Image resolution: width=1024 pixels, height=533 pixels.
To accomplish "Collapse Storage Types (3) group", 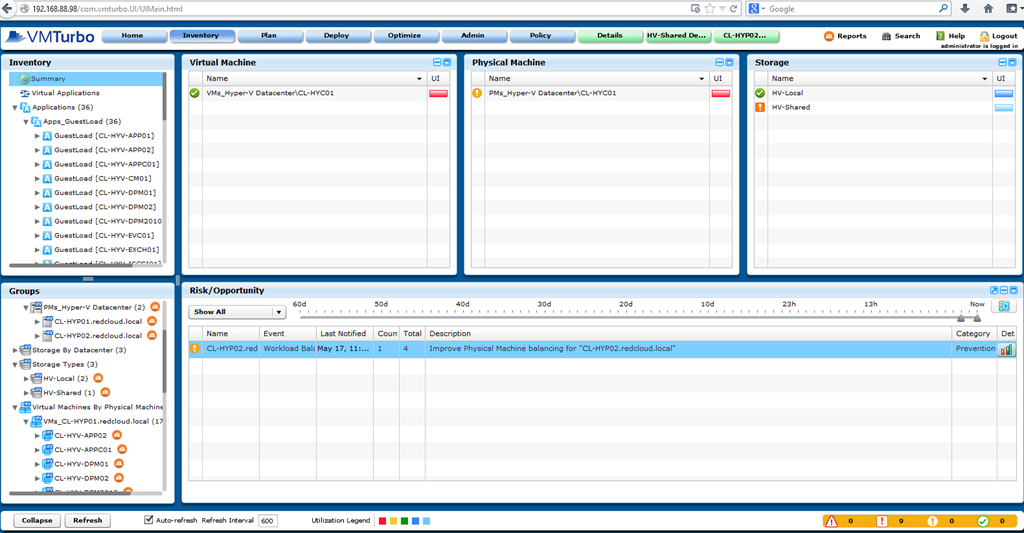I will click(15, 364).
